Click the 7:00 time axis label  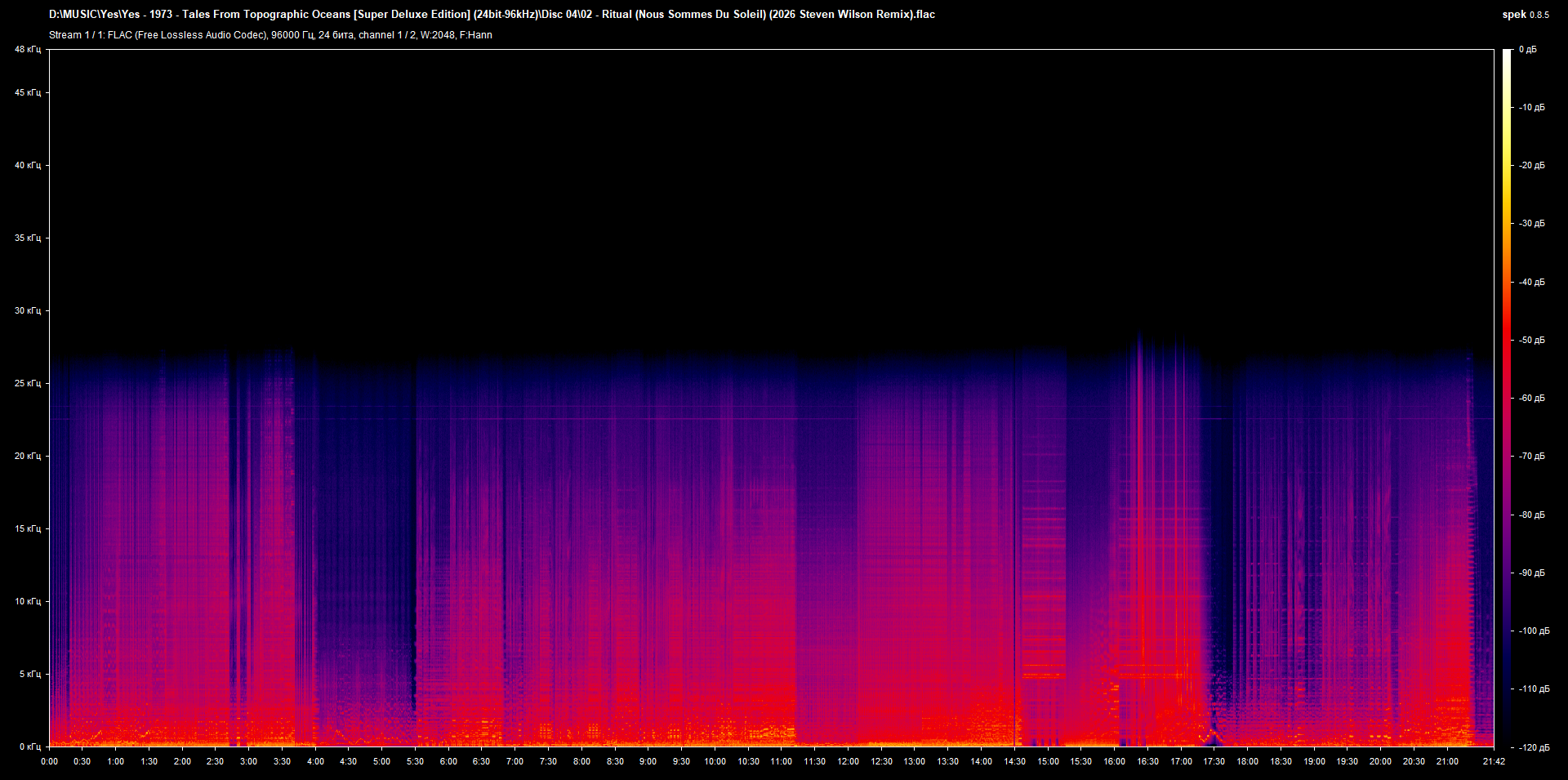515,761
